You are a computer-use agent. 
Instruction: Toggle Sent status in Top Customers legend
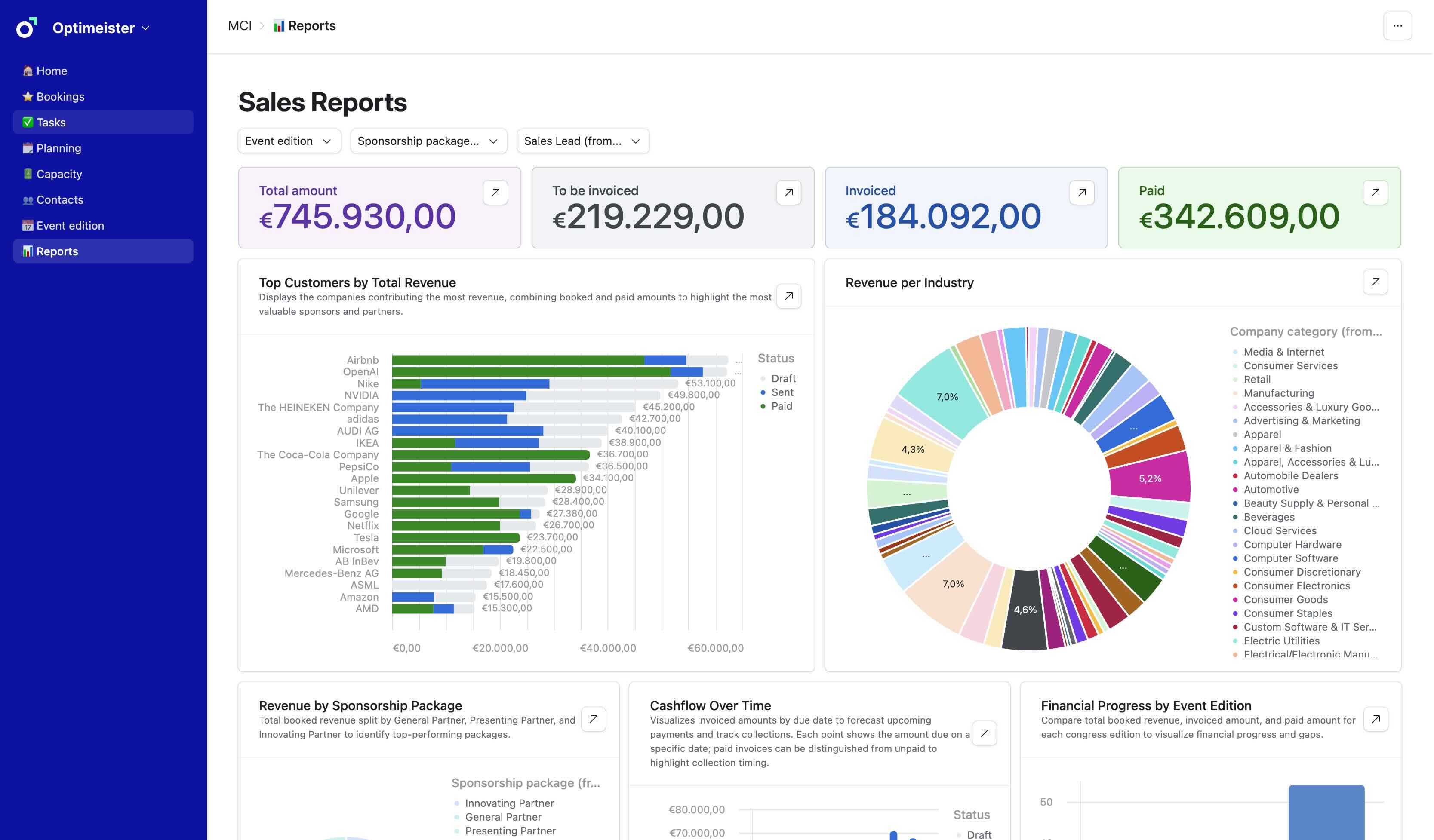[x=782, y=392]
